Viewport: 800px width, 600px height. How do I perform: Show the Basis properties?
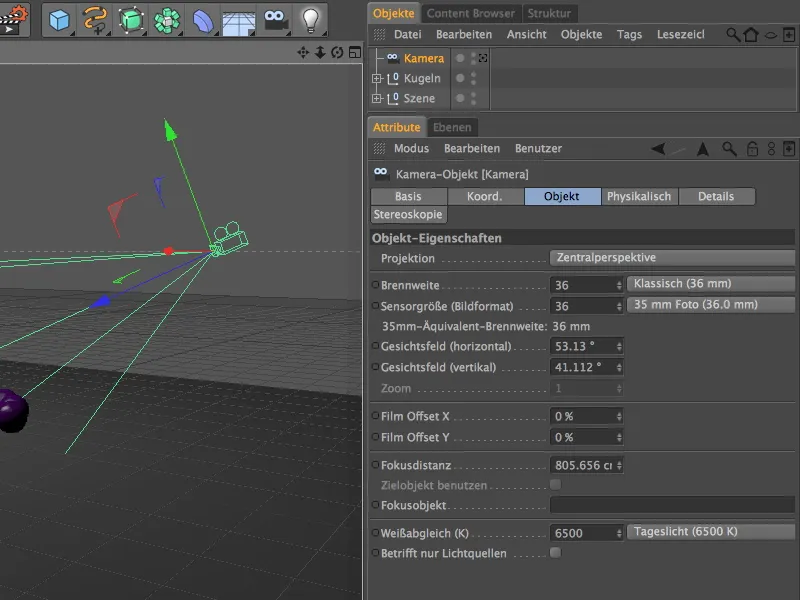click(409, 196)
